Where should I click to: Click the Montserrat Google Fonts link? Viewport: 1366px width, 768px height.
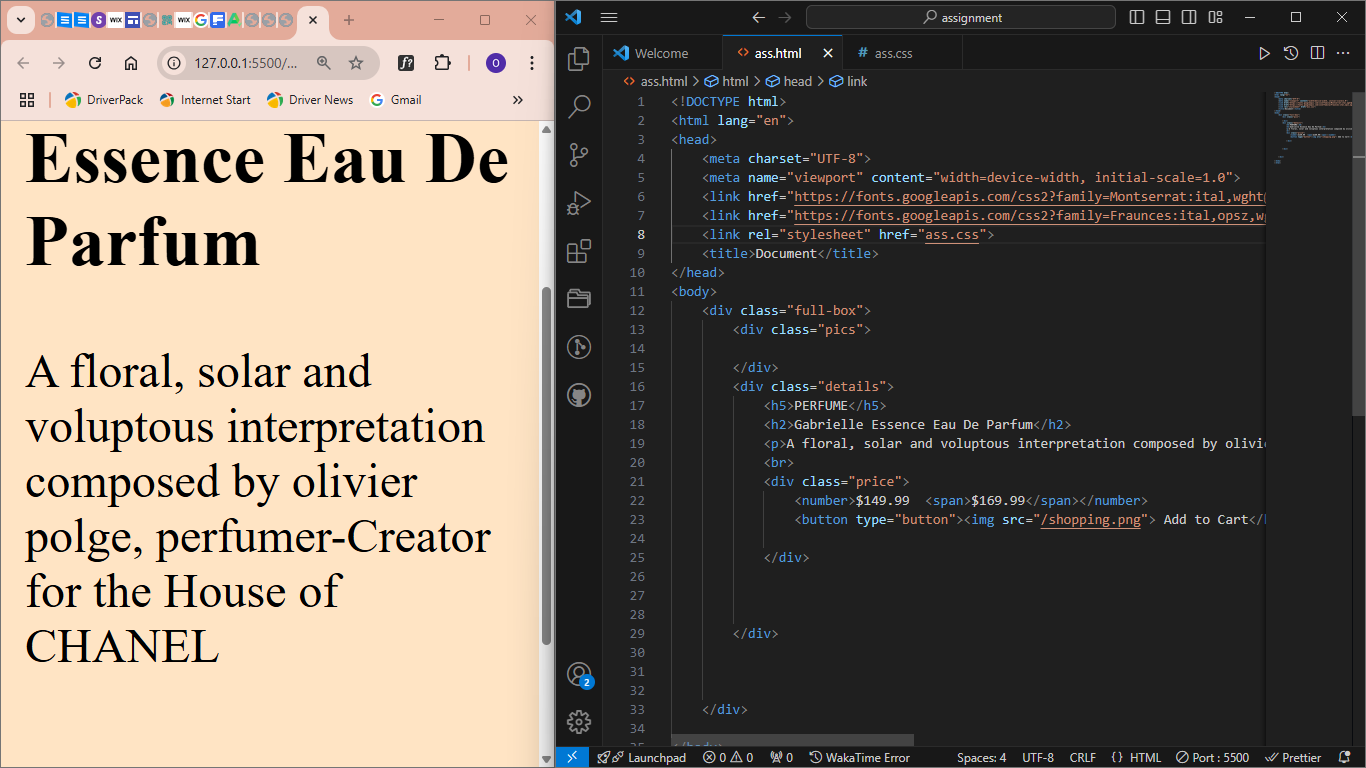pyautogui.click(x=1029, y=197)
